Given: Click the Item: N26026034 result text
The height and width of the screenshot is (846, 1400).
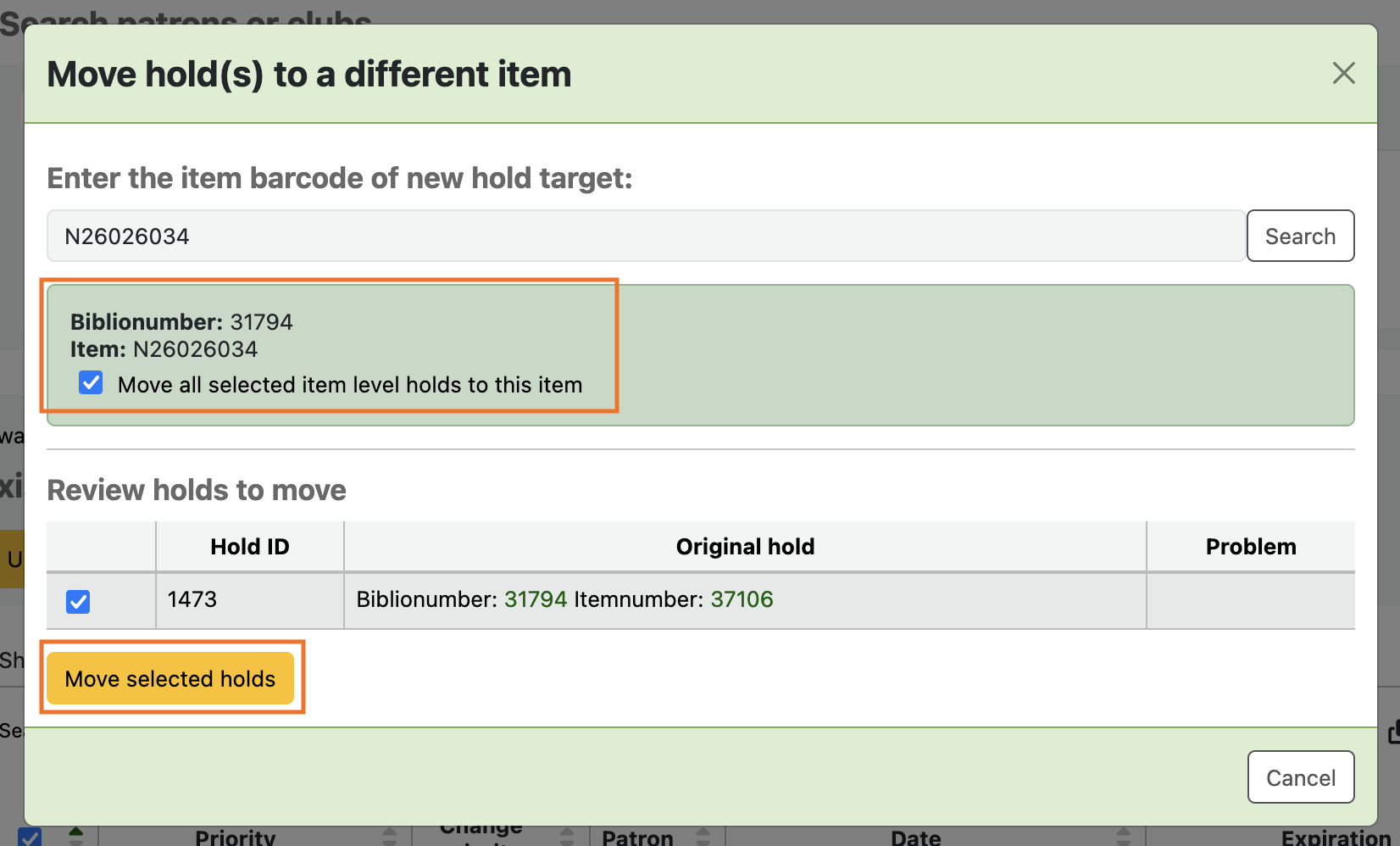Looking at the screenshot, I should click(164, 349).
